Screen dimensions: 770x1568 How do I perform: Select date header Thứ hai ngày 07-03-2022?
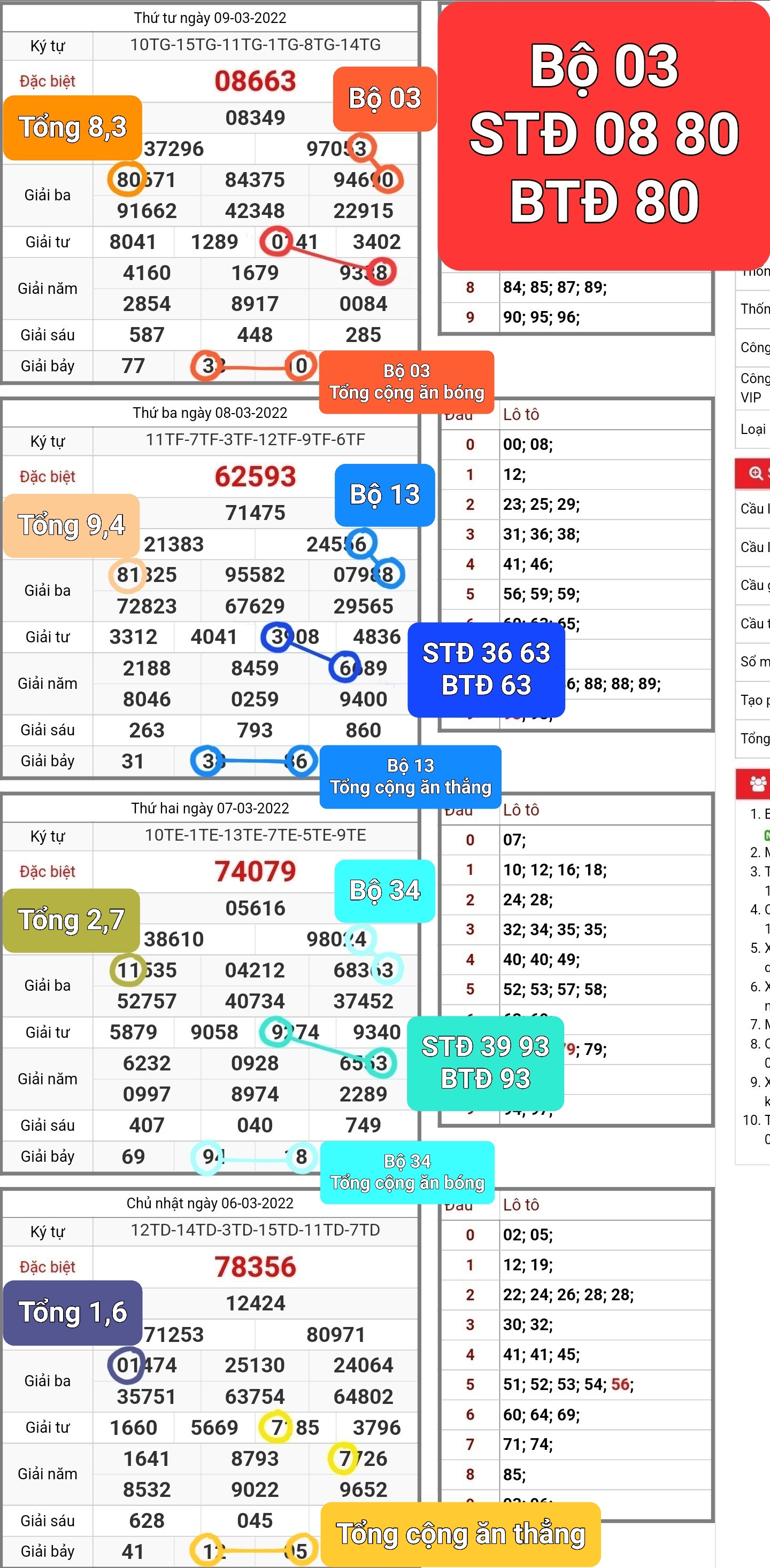(x=210, y=808)
